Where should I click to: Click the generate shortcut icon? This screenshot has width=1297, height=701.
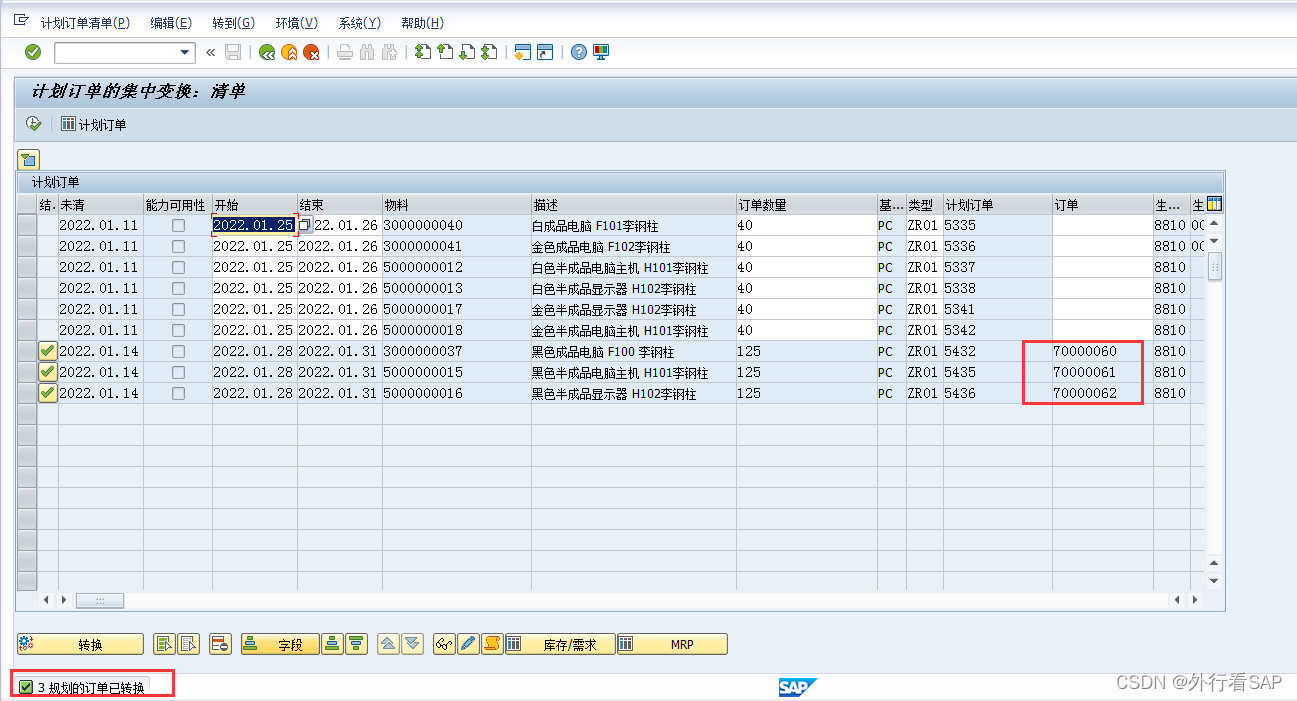[x=545, y=52]
